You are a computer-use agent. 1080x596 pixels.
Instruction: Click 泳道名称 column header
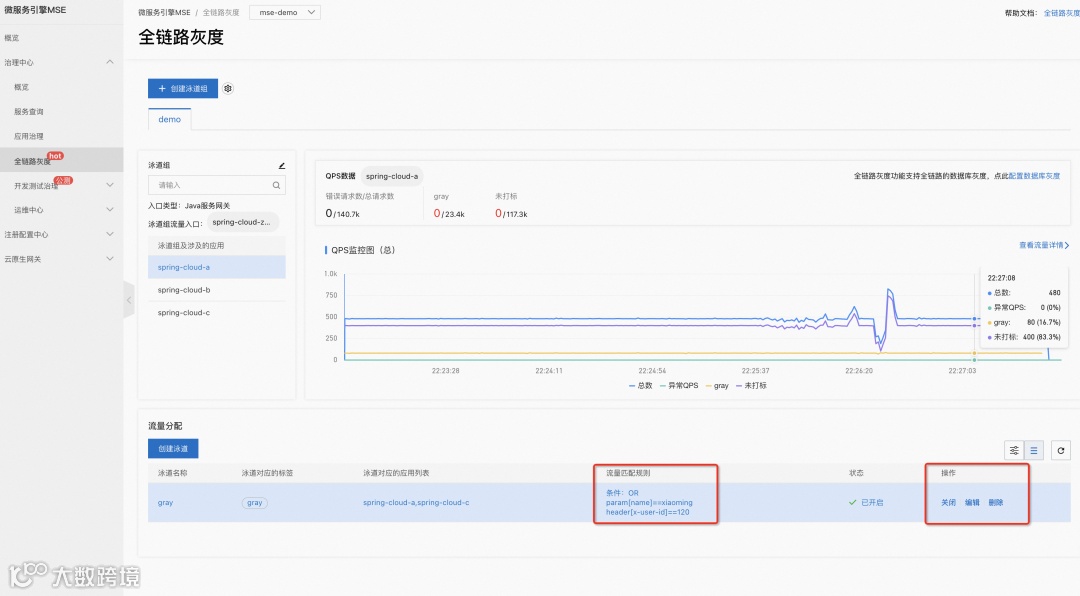tap(172, 473)
